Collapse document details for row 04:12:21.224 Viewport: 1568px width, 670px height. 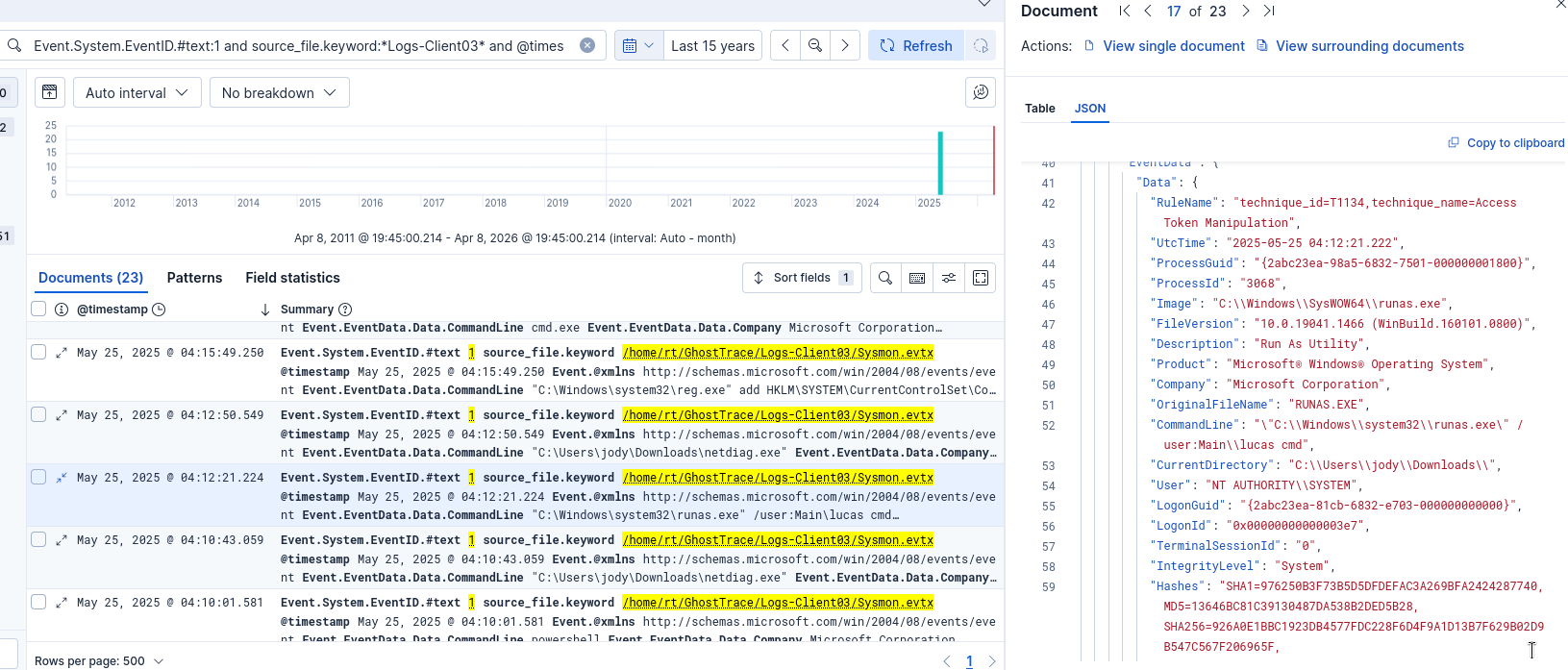point(62,478)
